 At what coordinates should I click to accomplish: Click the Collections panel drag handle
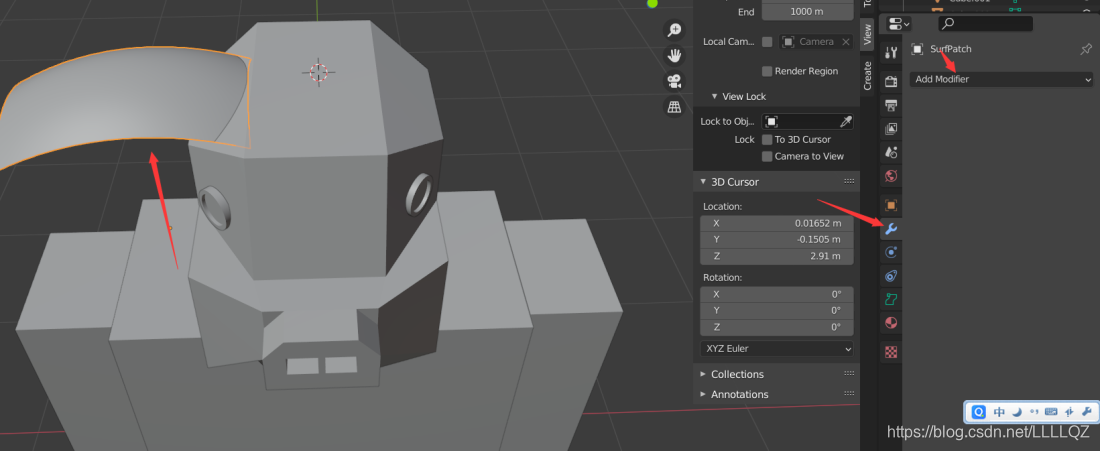tap(848, 375)
